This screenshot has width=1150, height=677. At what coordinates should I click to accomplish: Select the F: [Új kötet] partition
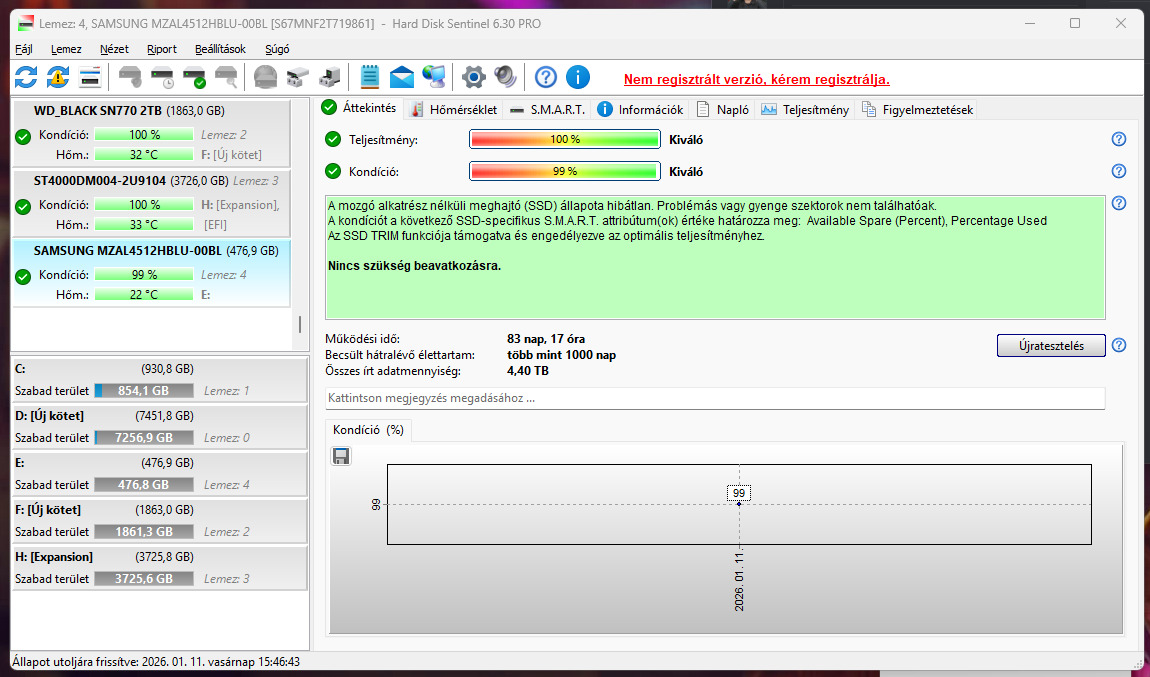tap(160, 520)
